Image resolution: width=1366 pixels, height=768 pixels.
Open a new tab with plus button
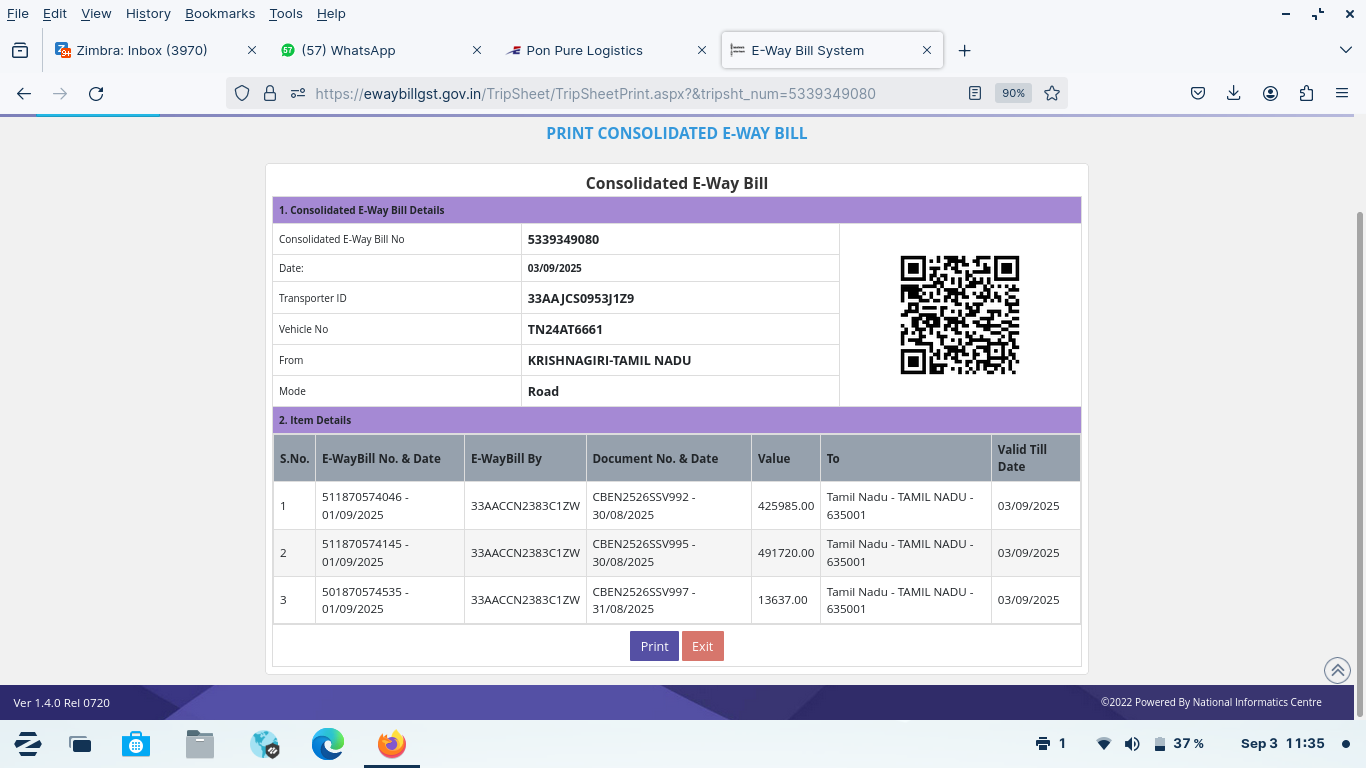(x=964, y=50)
